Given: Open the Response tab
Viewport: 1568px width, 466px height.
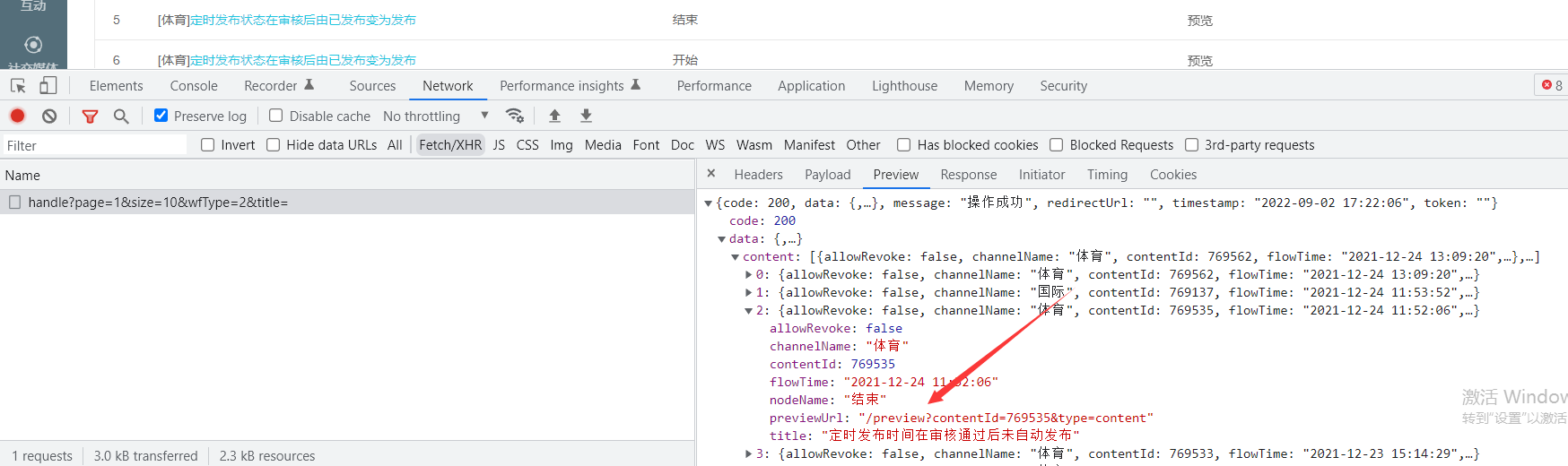Looking at the screenshot, I should coord(968,175).
